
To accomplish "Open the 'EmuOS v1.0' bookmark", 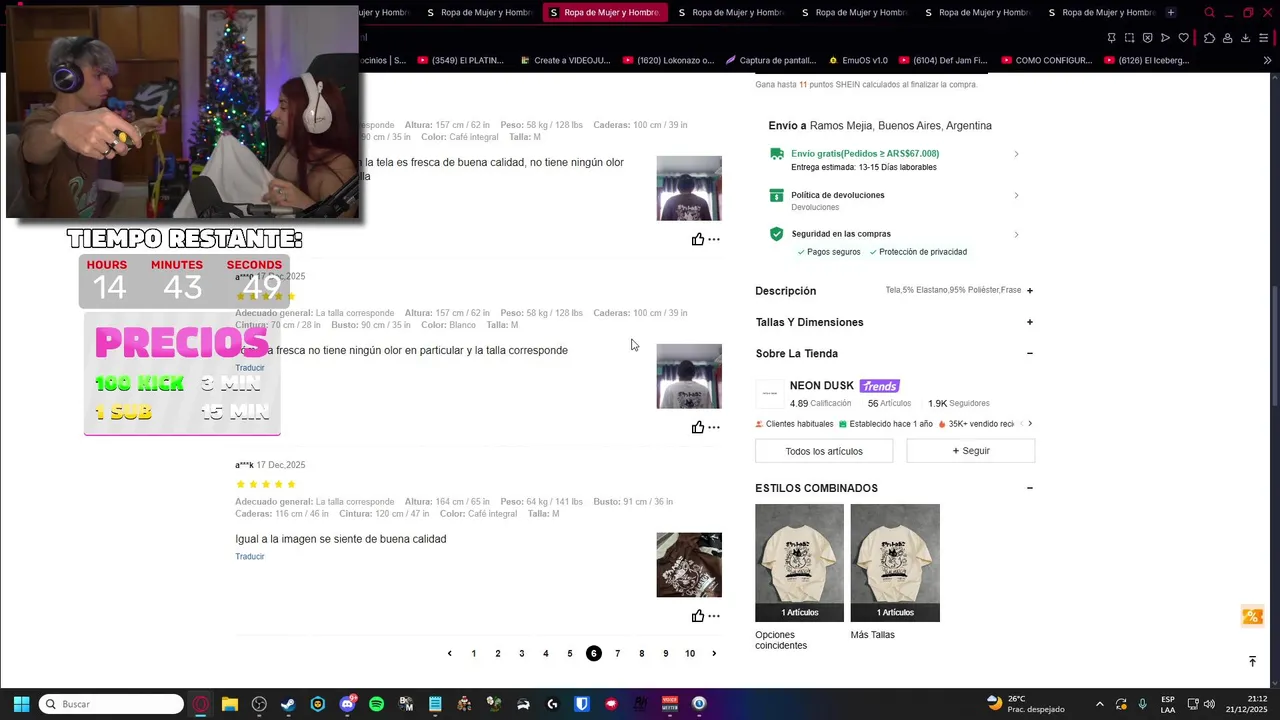I will [857, 60].
